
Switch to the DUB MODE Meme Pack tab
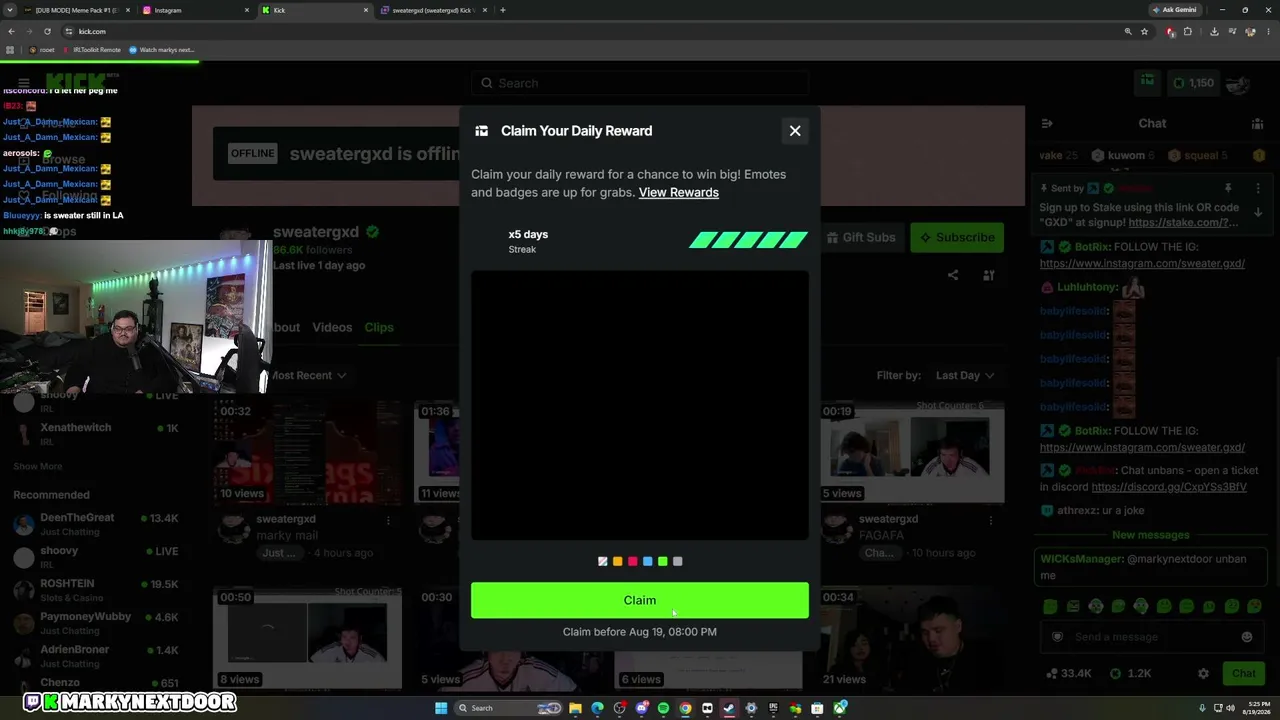75,10
